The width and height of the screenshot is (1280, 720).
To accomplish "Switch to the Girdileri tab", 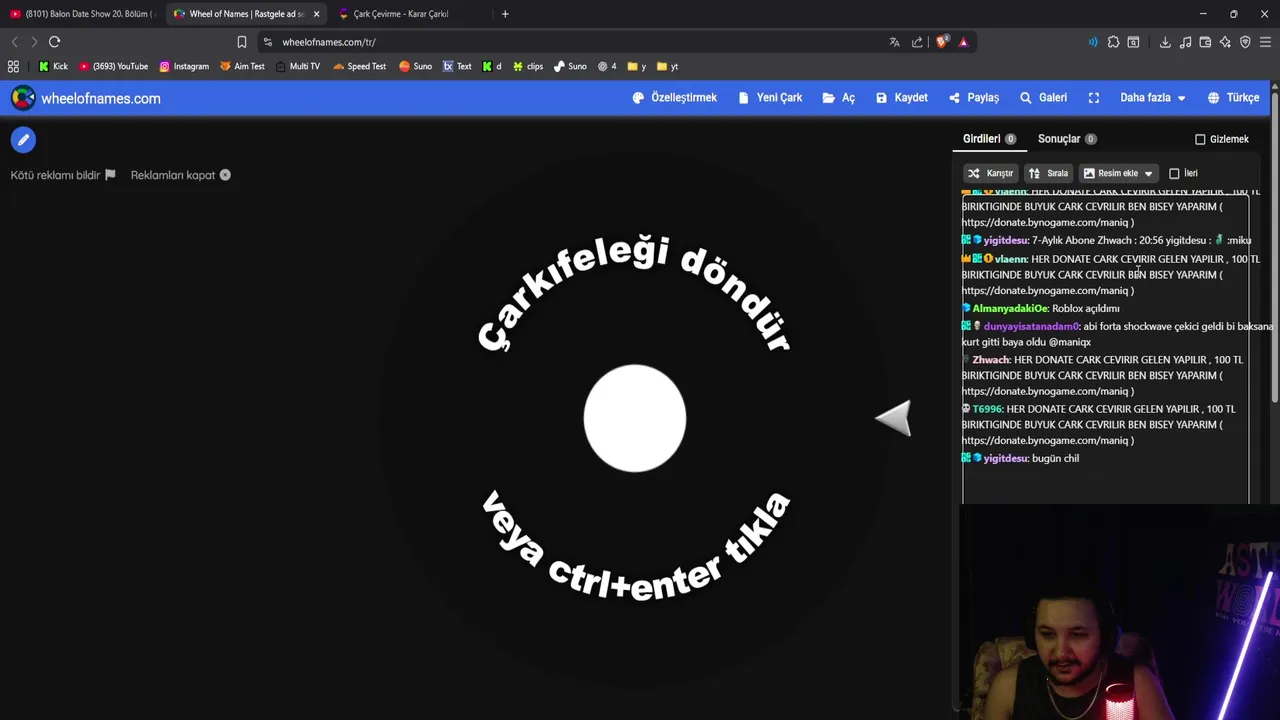I will (x=989, y=139).
